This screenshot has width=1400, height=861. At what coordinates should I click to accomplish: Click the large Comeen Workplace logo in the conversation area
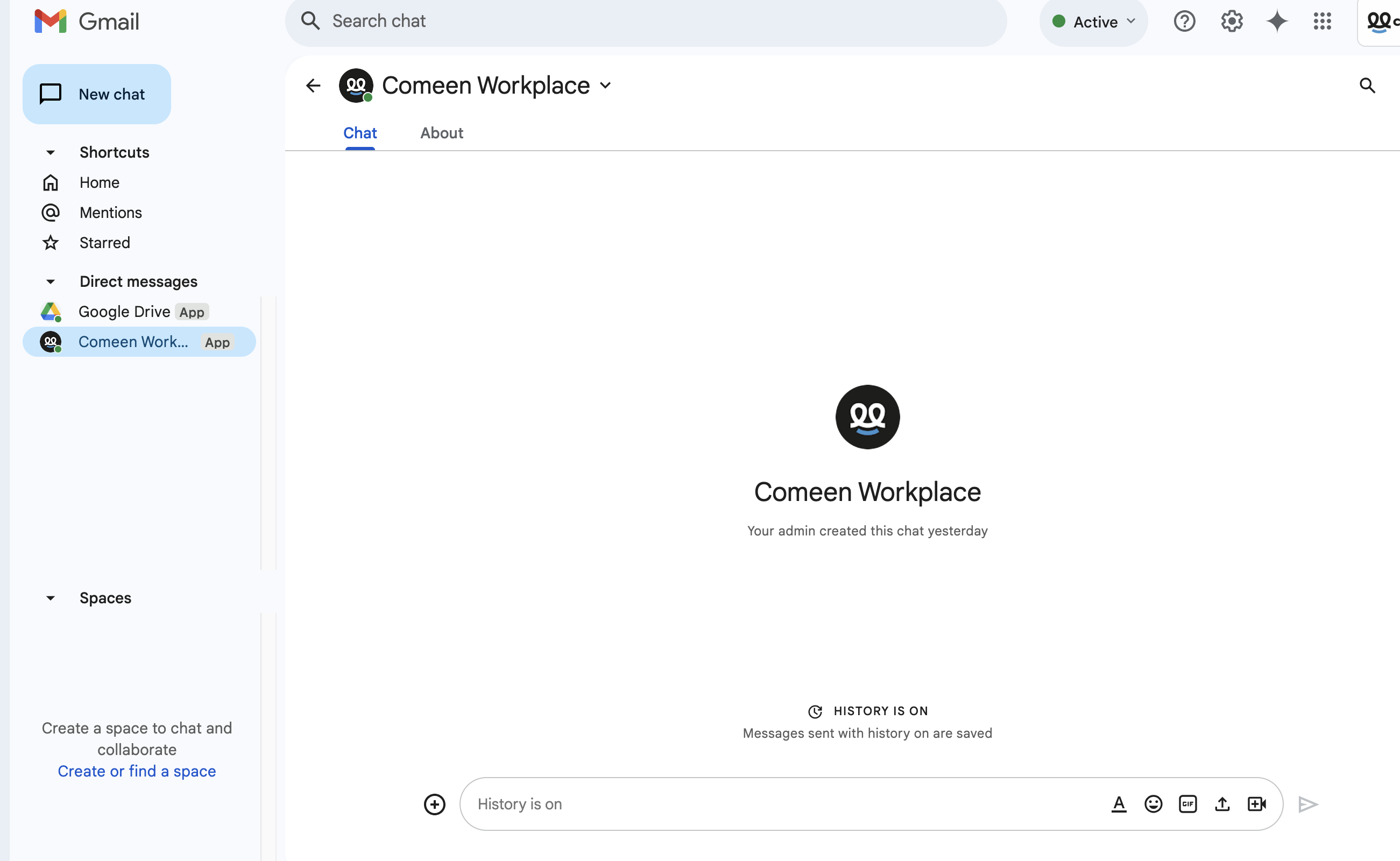(867, 417)
